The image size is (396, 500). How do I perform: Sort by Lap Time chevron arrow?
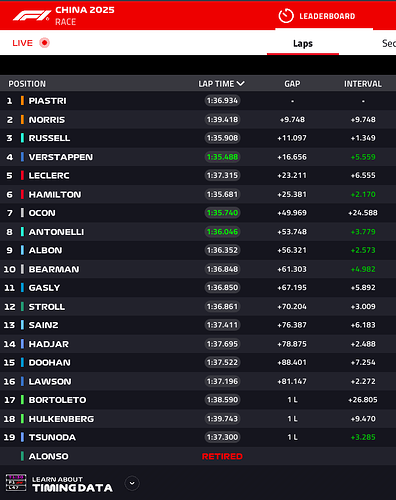tap(241, 84)
